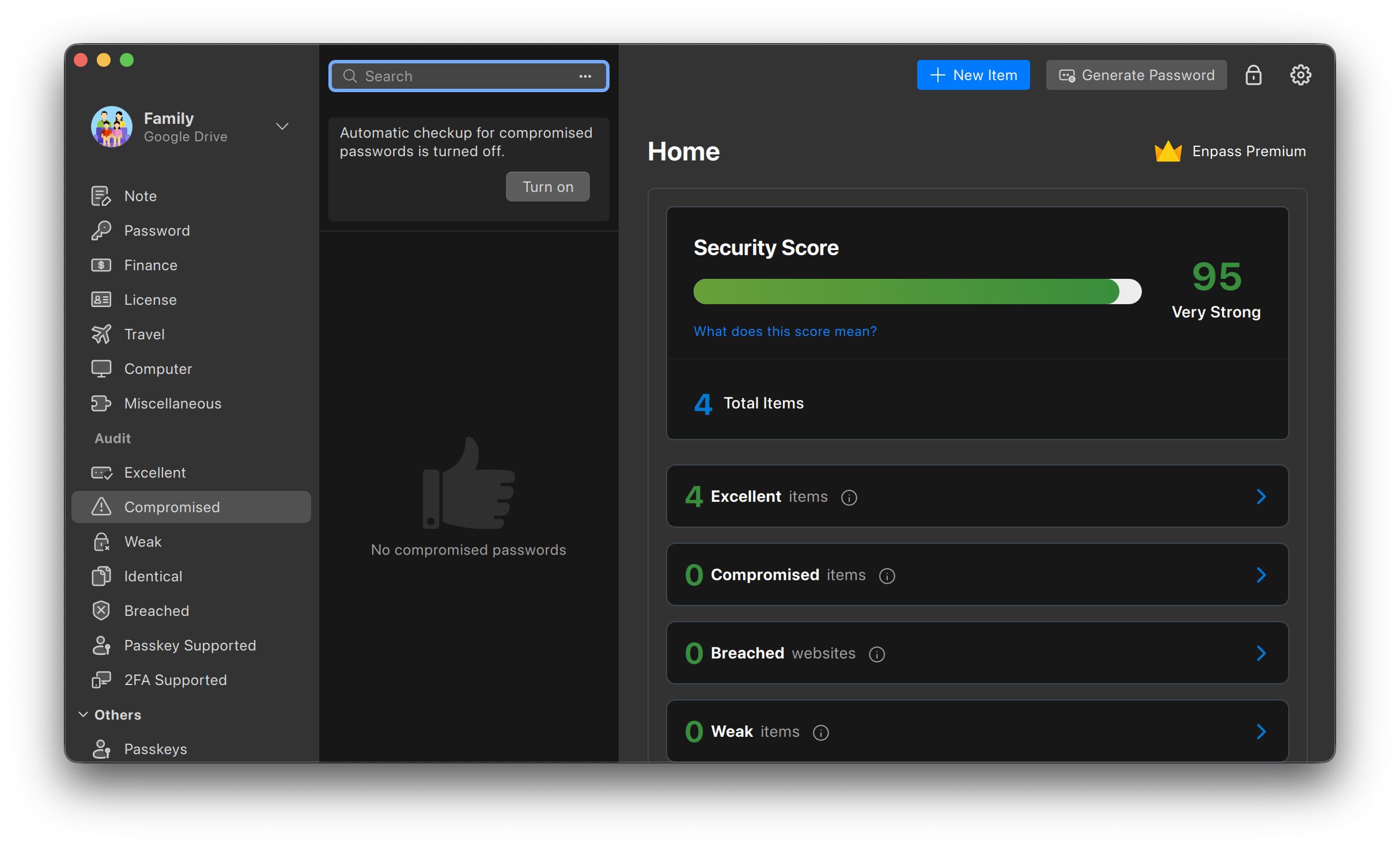Open the Breached shield icon
The image size is (1400, 848).
(x=101, y=611)
